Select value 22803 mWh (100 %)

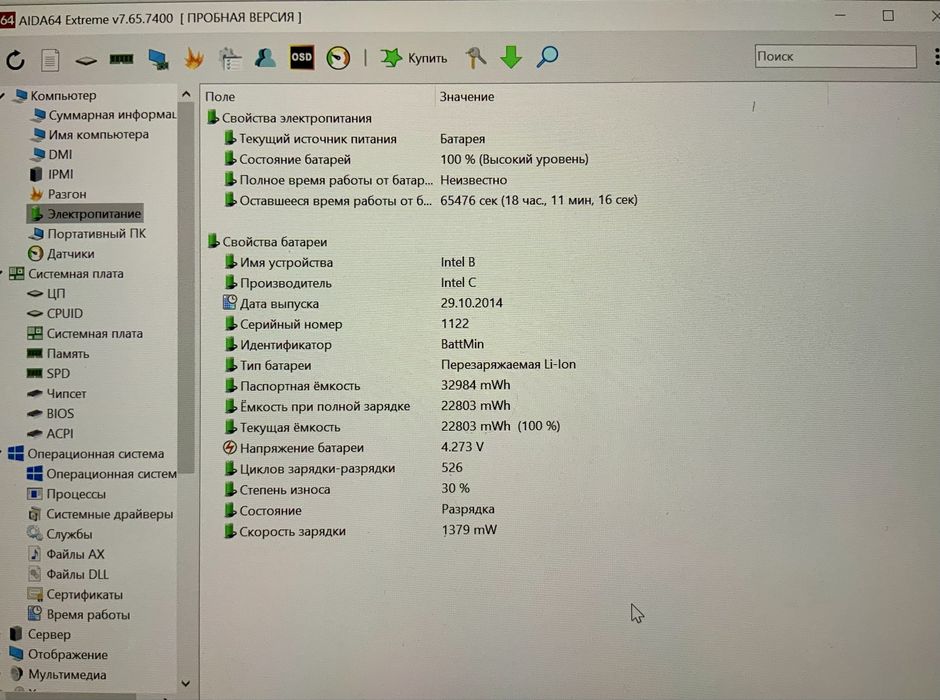pos(501,426)
